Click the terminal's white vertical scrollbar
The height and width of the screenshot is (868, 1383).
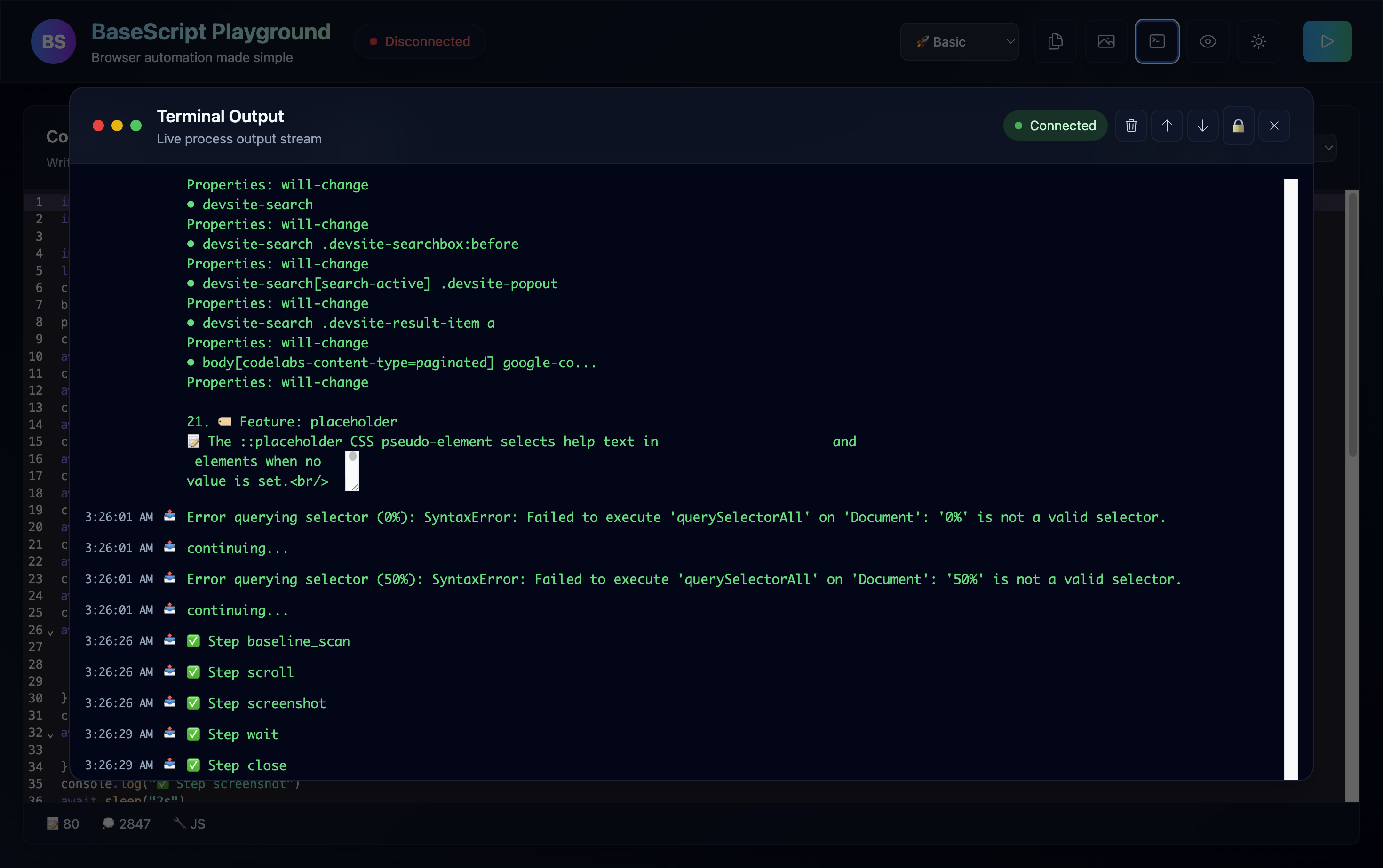coord(1290,479)
